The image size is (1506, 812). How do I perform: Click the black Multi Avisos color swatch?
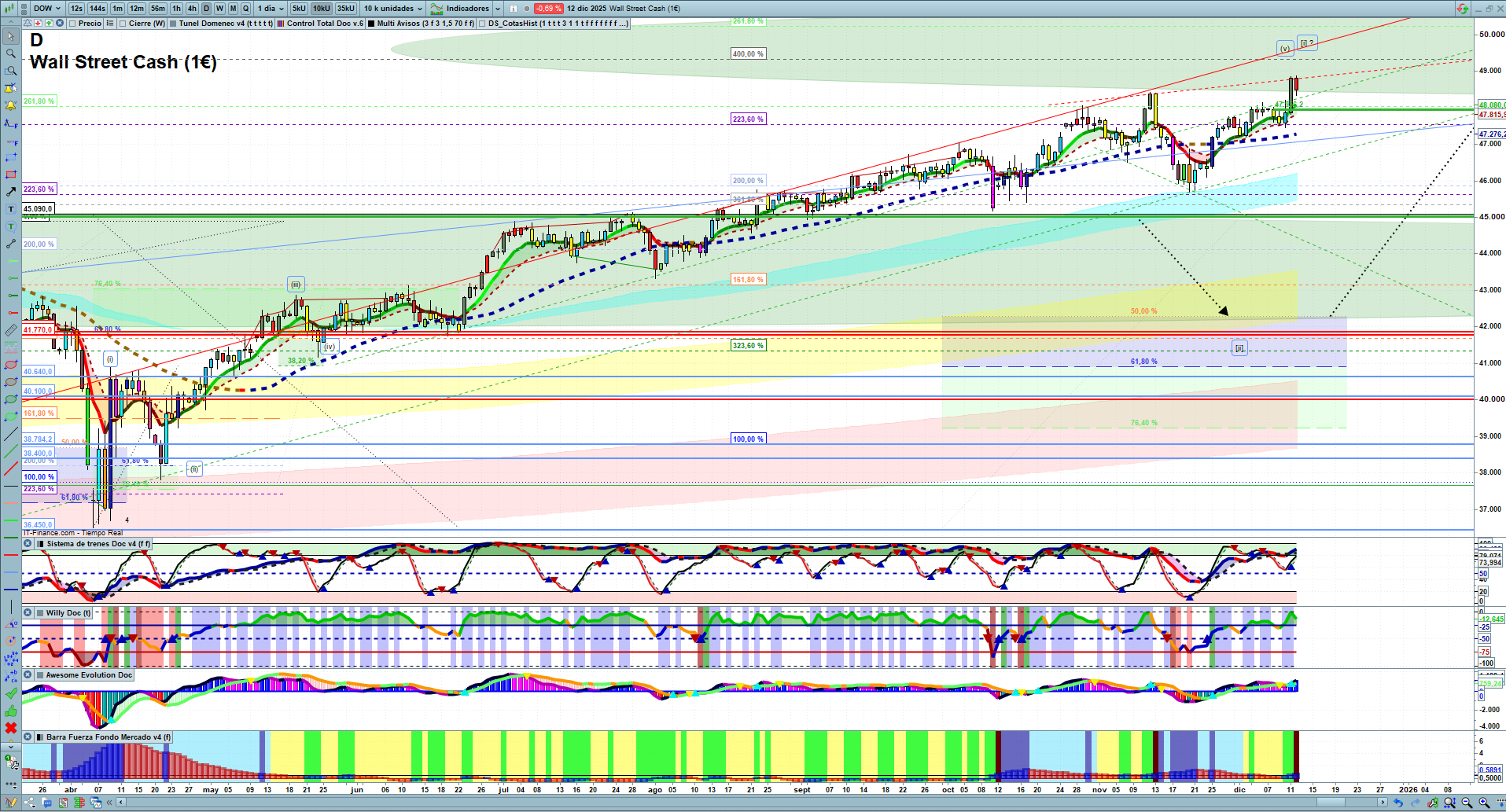pyautogui.click(x=372, y=24)
